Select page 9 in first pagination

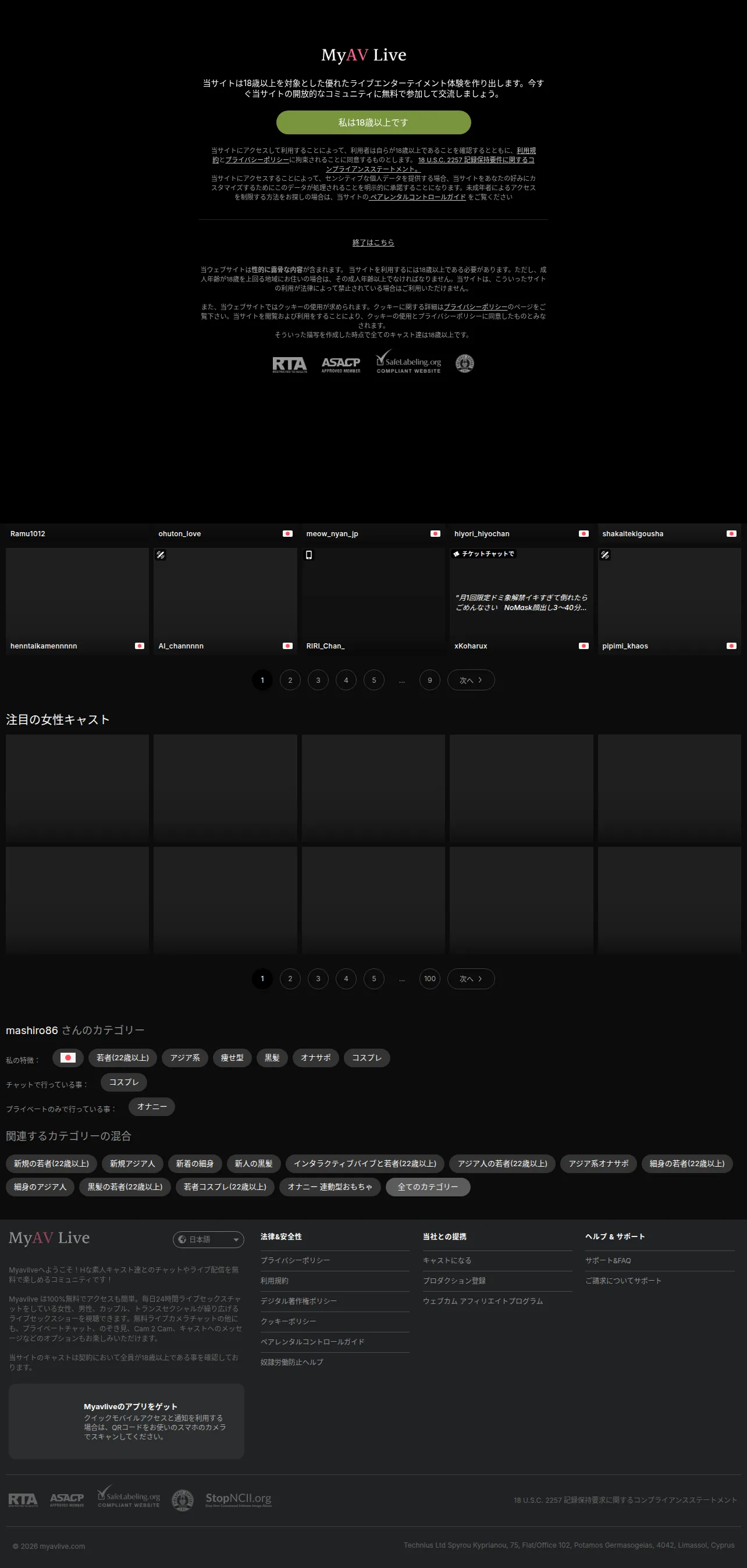click(429, 680)
